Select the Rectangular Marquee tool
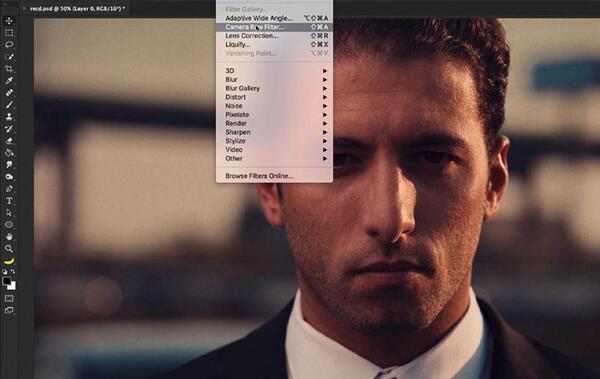 coord(9,33)
